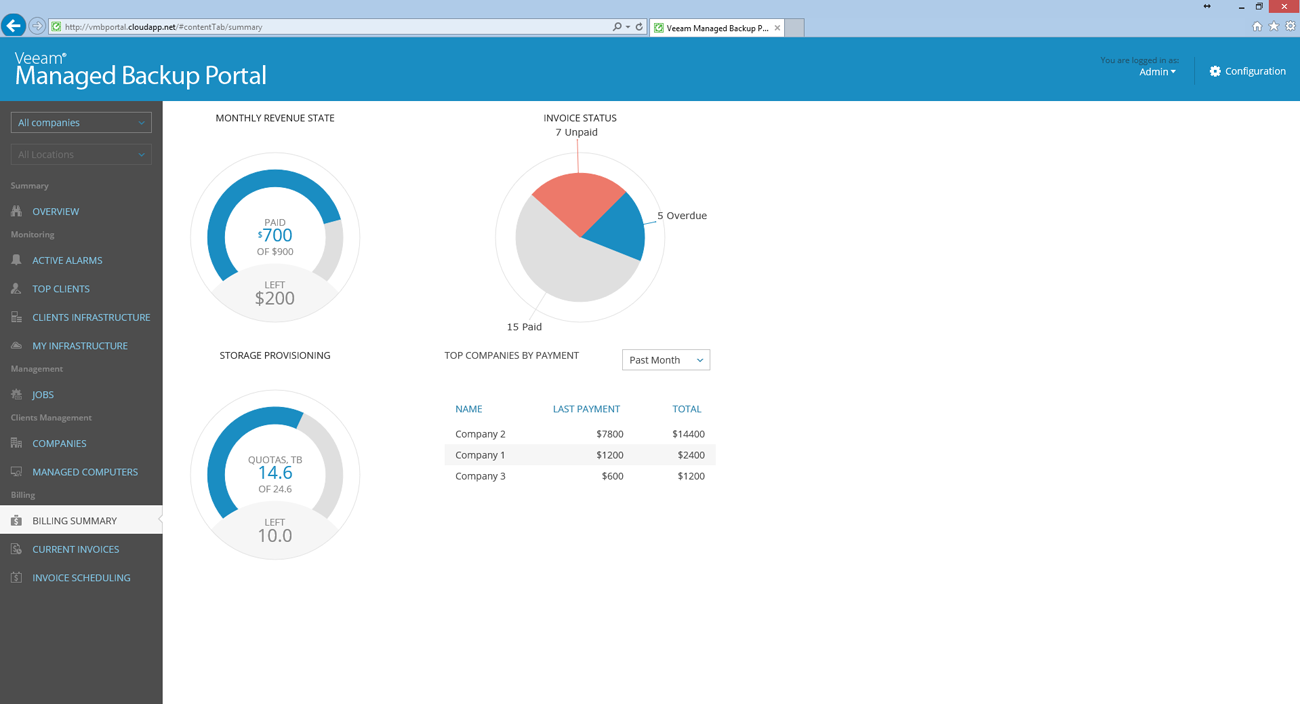The image size is (1300, 704).
Task: Select the Company 1 row
Action: (x=580, y=455)
